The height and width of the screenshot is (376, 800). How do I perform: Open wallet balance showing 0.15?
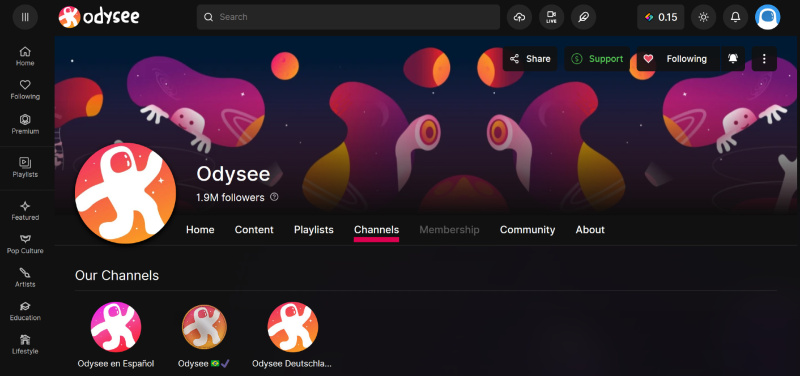[x=661, y=17]
